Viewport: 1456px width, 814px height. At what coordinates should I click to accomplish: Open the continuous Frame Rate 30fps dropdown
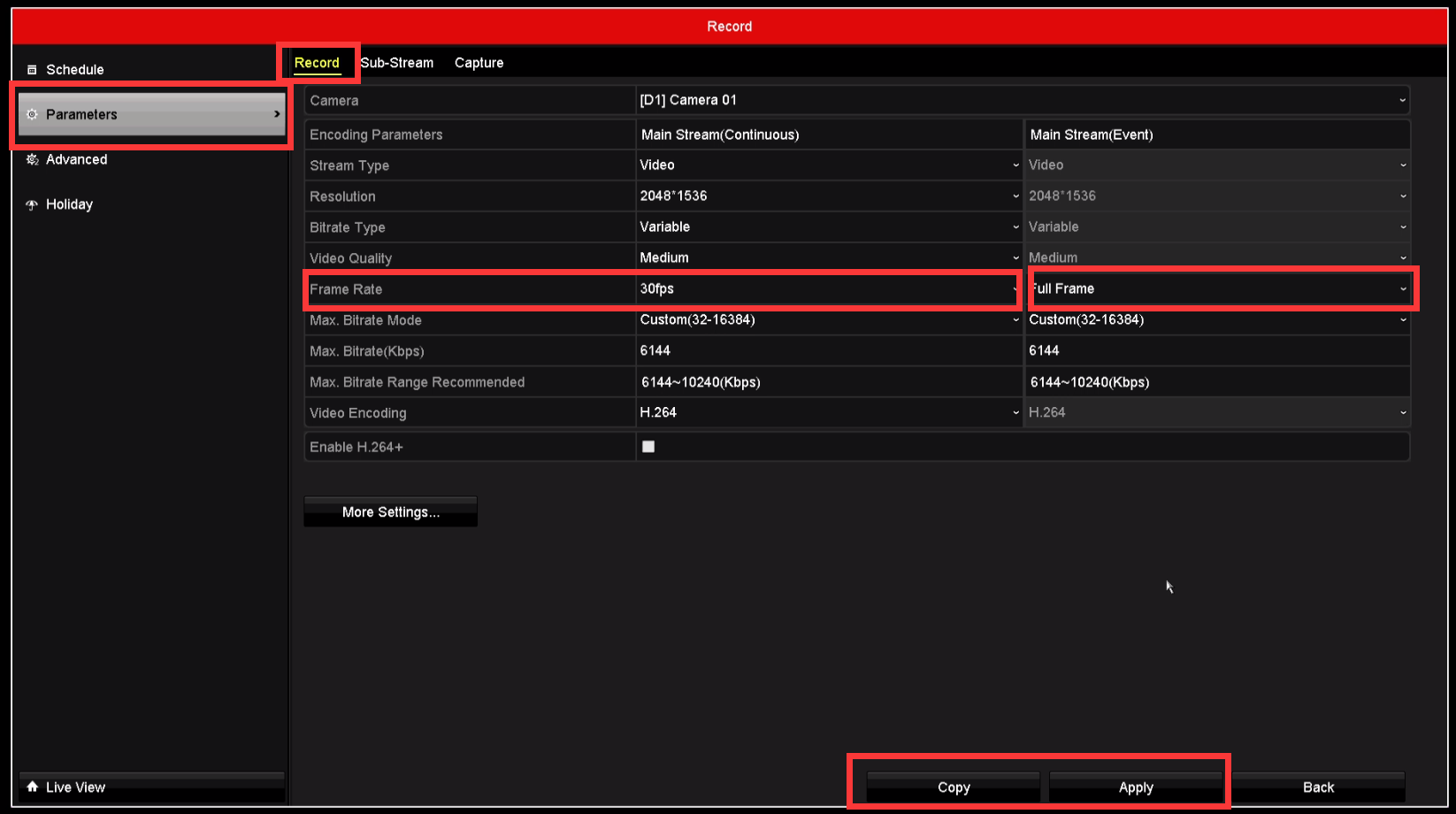coord(829,289)
